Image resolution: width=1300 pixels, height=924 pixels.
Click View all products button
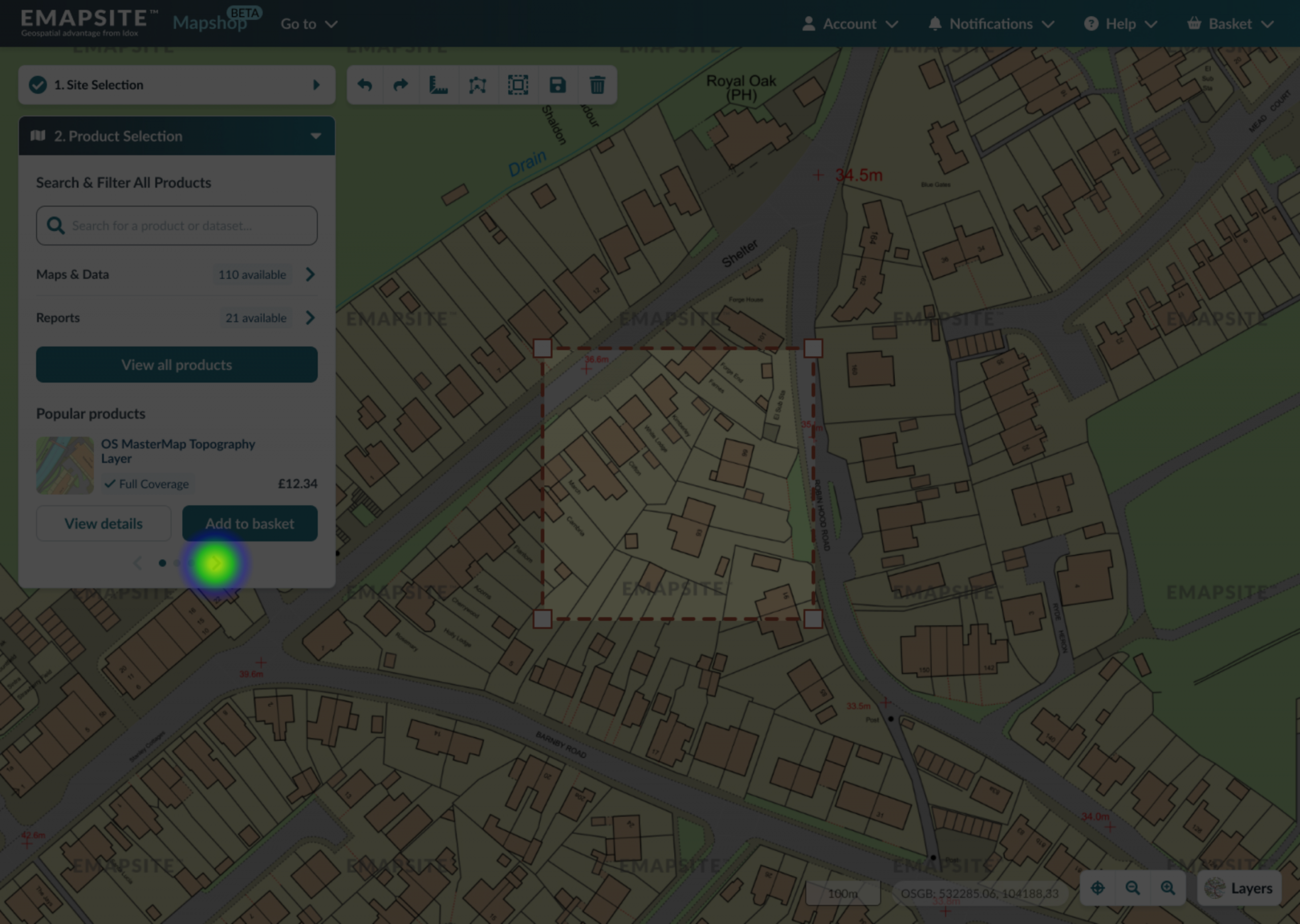point(176,365)
